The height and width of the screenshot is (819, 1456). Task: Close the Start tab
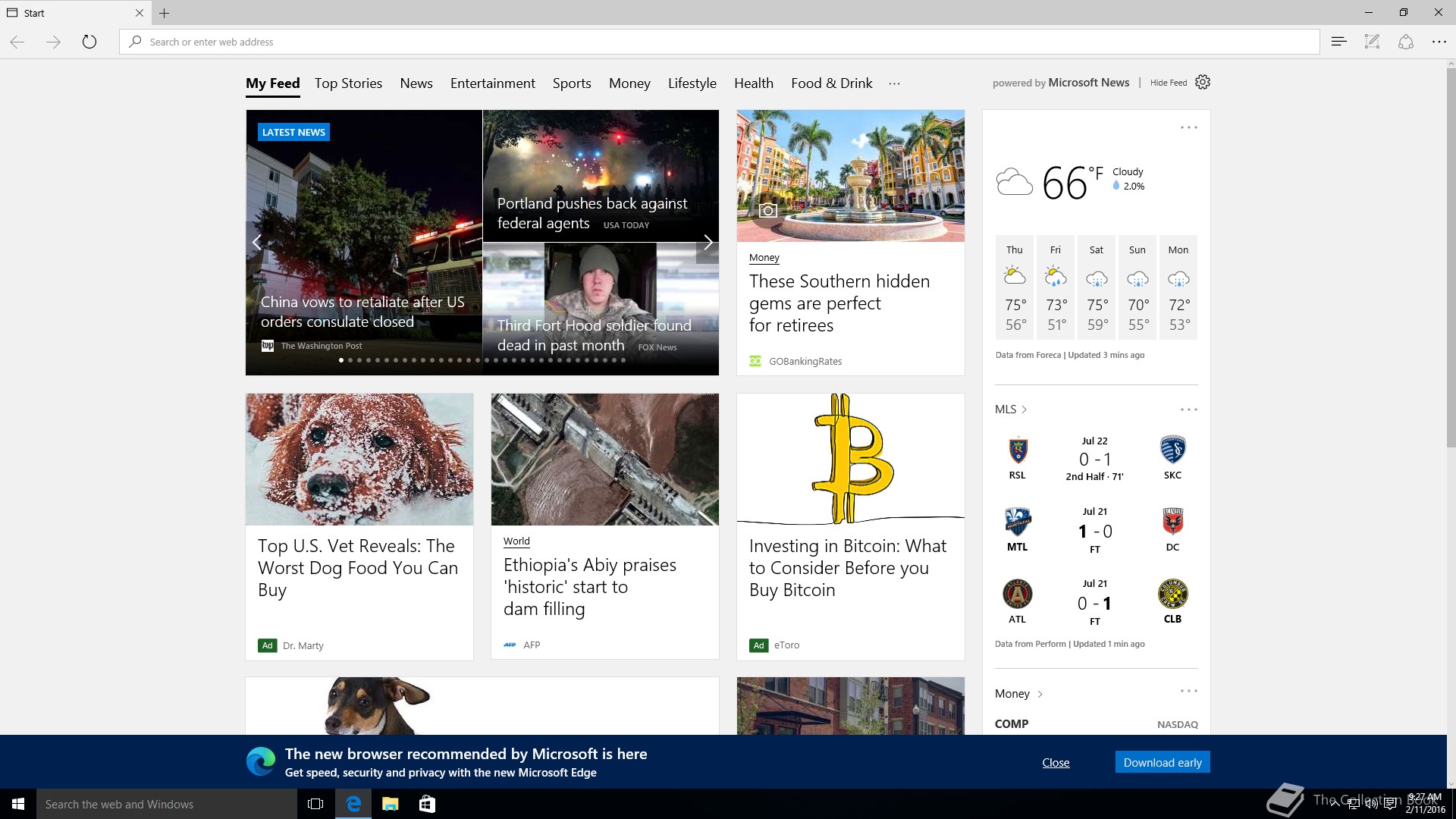coord(139,13)
